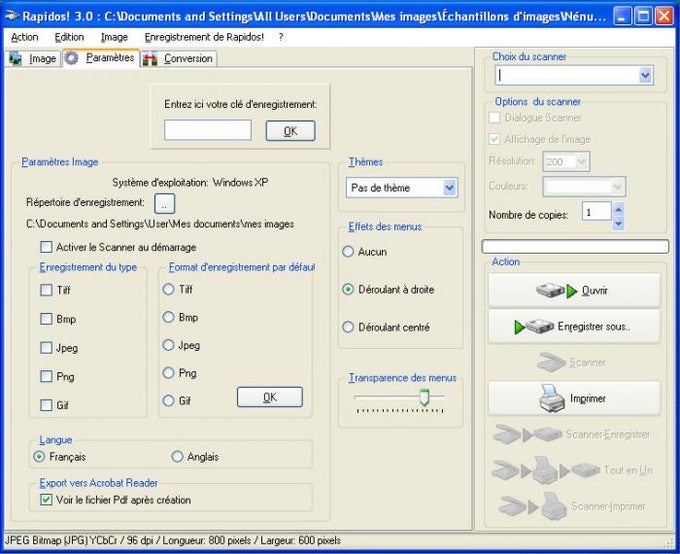Toggle the Dialogue Scanner checkbox
Viewport: 680px width, 554px height.
(x=494, y=117)
